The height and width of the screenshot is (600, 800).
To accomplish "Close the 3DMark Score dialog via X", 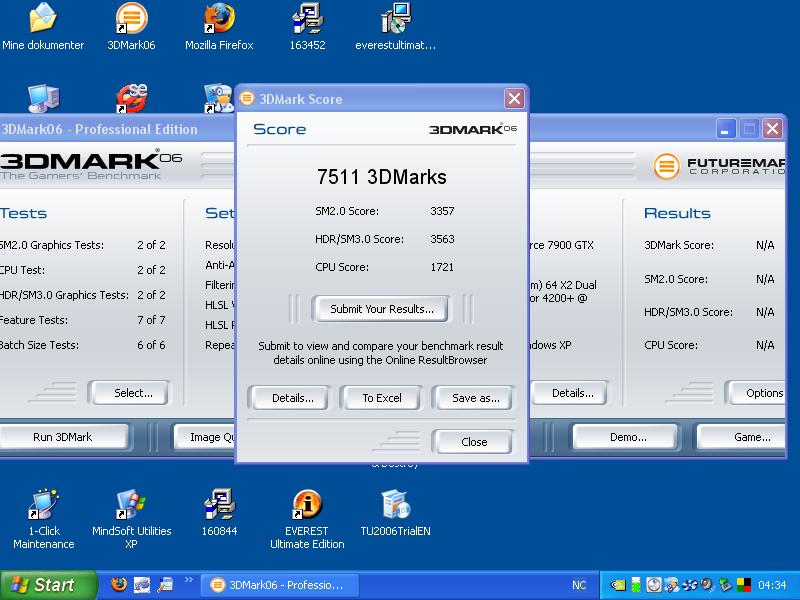I will click(514, 98).
